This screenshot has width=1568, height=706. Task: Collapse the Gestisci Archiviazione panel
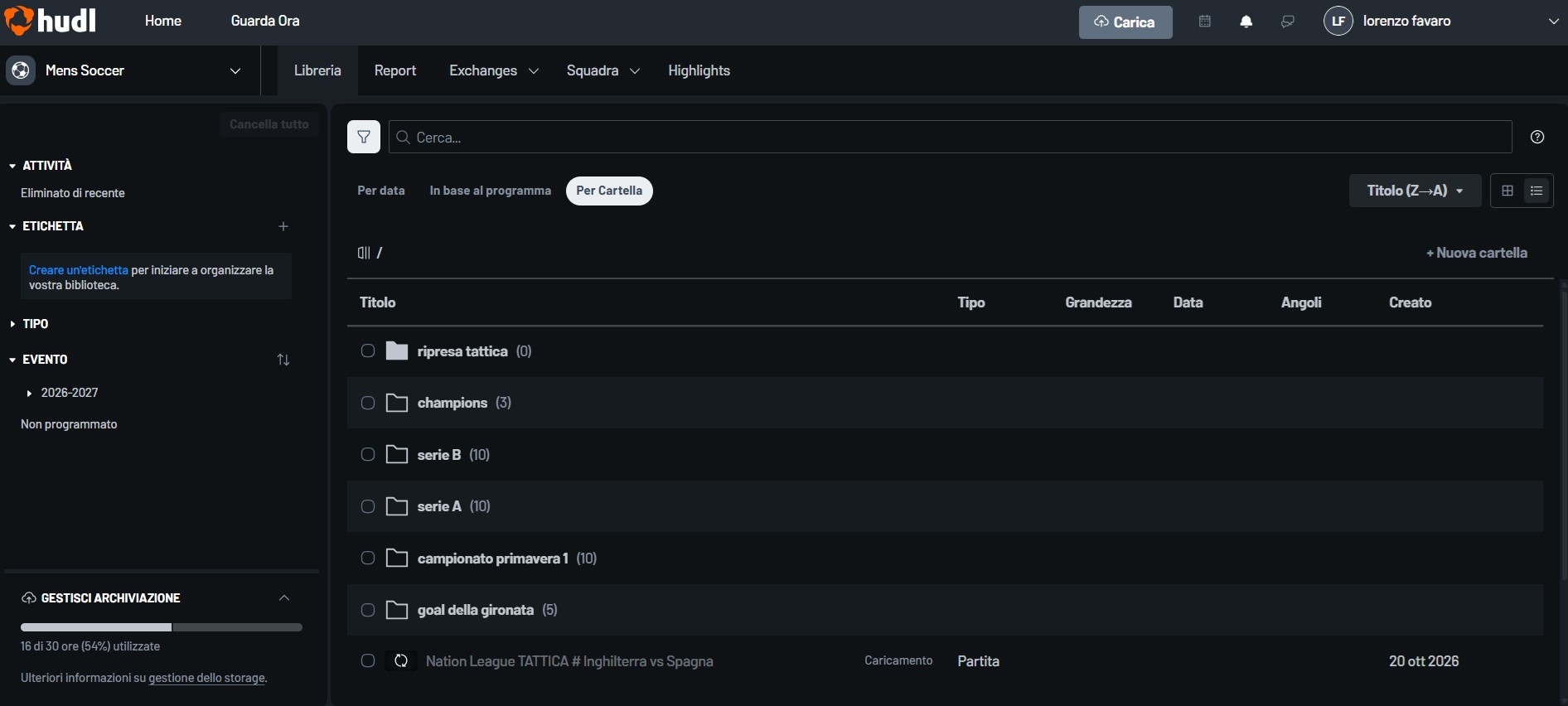coord(284,598)
